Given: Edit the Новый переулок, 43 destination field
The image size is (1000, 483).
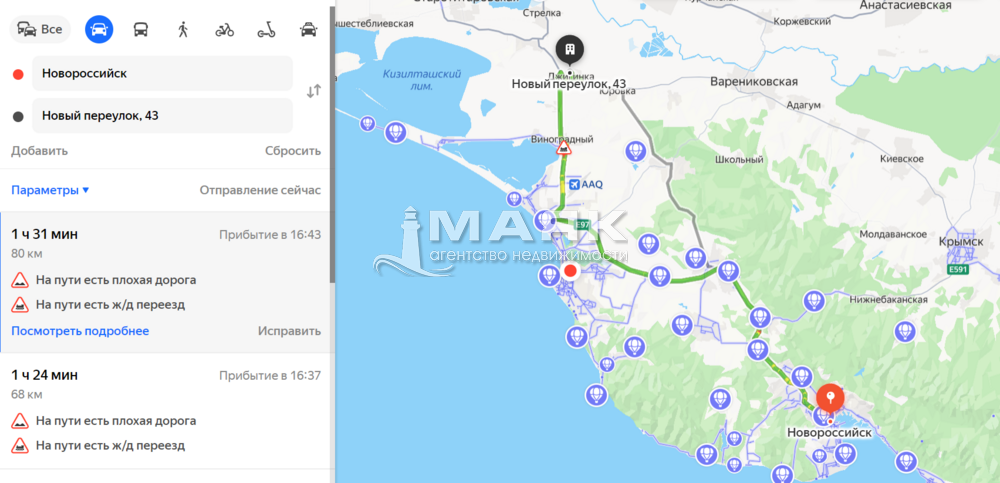Looking at the screenshot, I should pos(160,115).
